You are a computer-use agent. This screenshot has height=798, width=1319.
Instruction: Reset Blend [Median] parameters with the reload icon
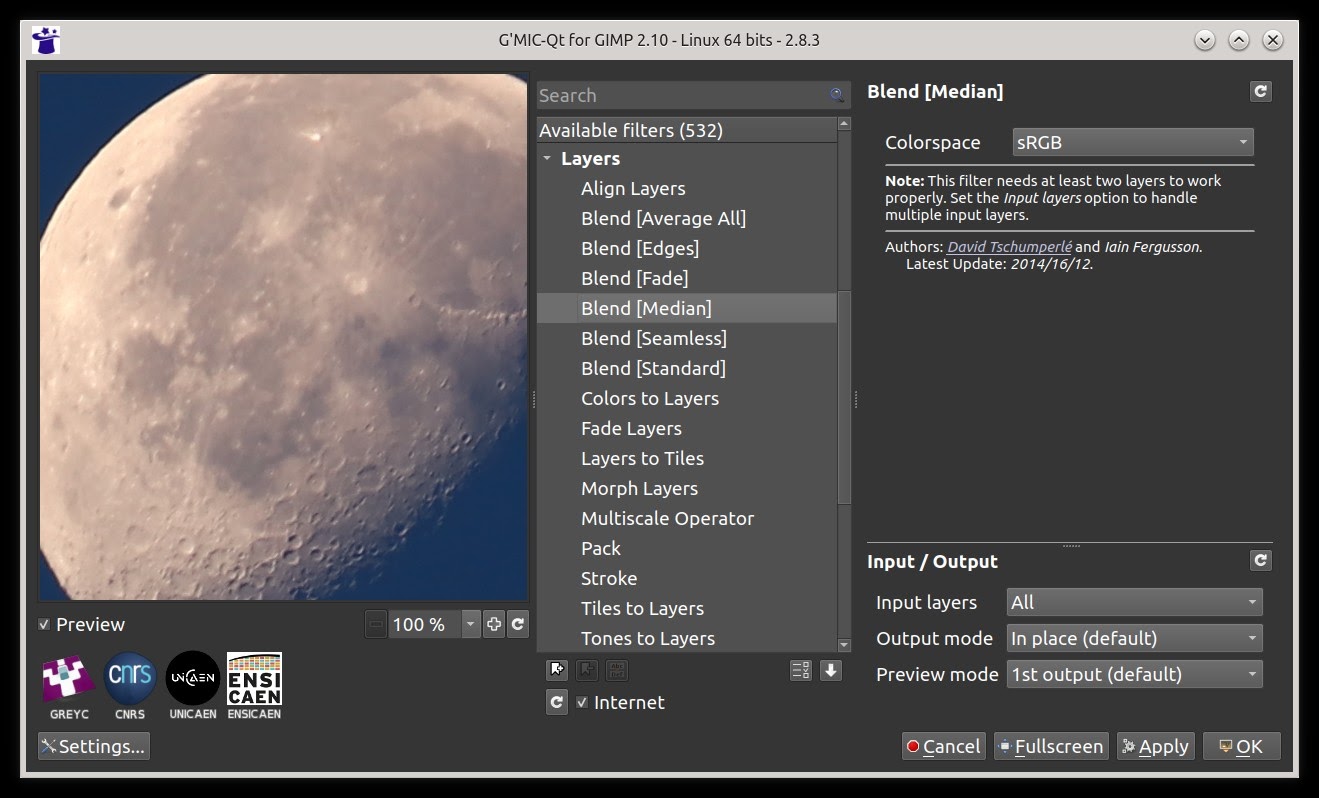[1261, 92]
